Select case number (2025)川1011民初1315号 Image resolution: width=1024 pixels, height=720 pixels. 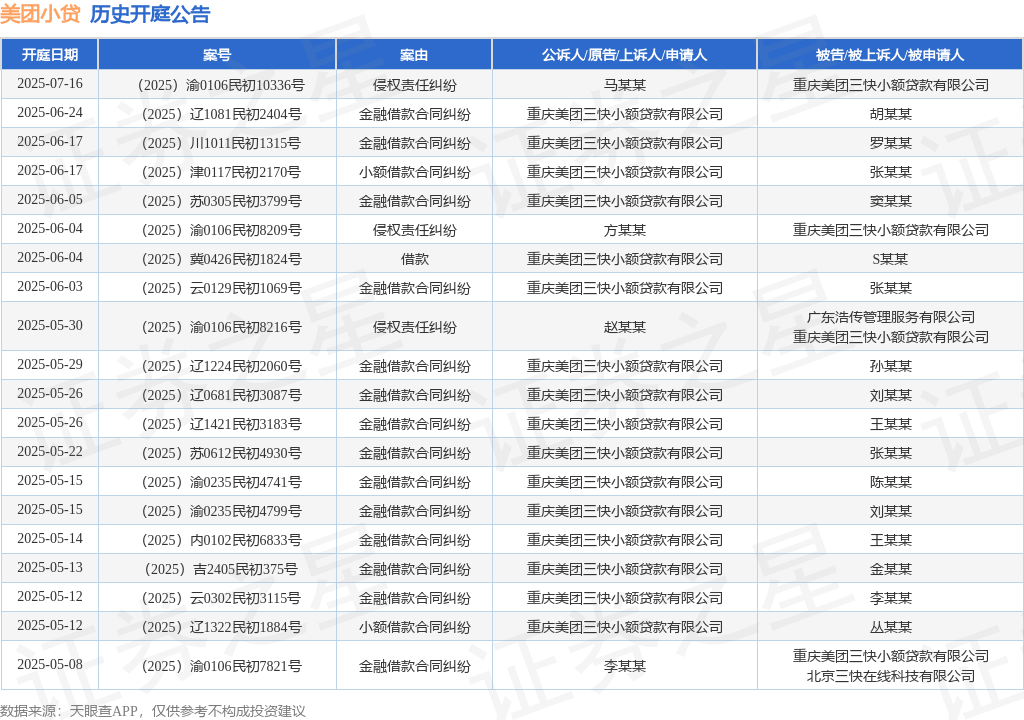point(221,143)
